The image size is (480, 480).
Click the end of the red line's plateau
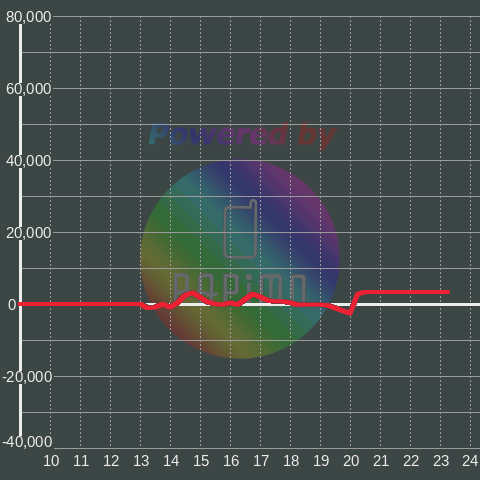click(447, 292)
